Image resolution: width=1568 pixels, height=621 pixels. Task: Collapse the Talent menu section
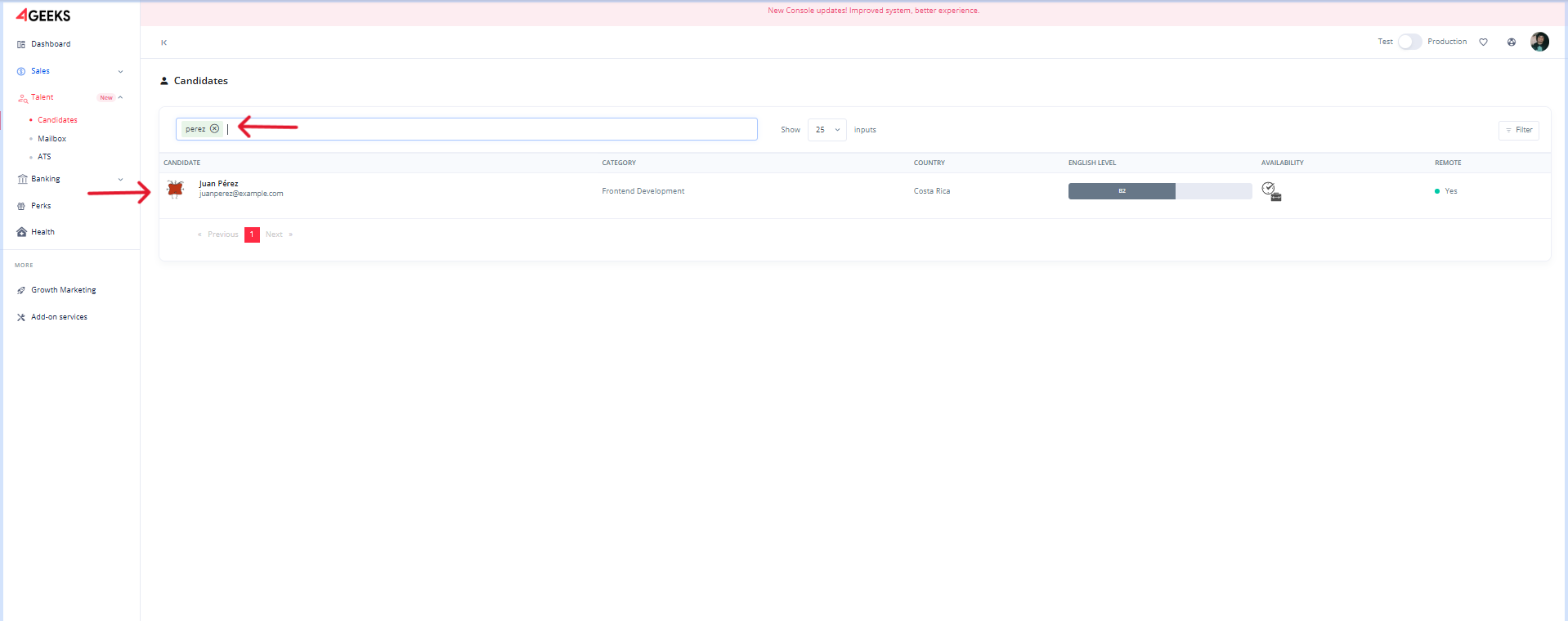tap(120, 98)
